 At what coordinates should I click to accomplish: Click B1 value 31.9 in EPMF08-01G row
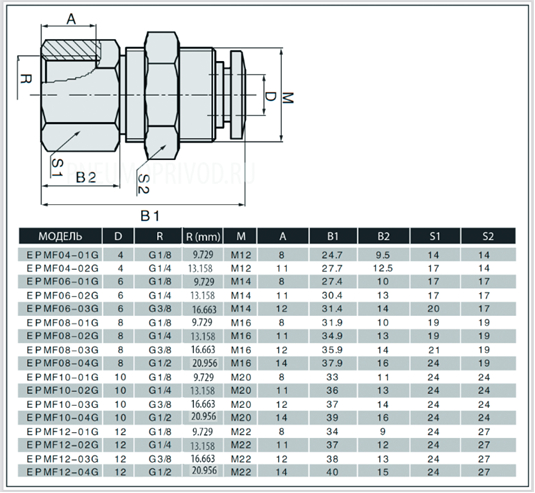pyautogui.click(x=332, y=323)
